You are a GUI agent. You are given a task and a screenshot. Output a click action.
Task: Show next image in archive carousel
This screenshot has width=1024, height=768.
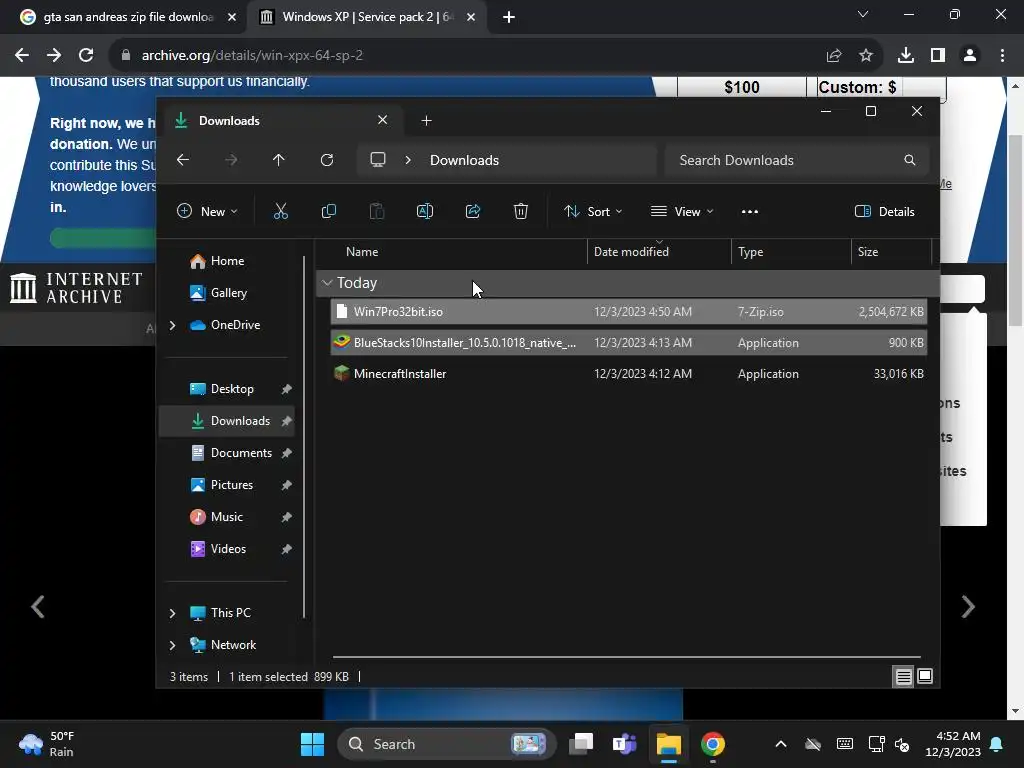(968, 607)
